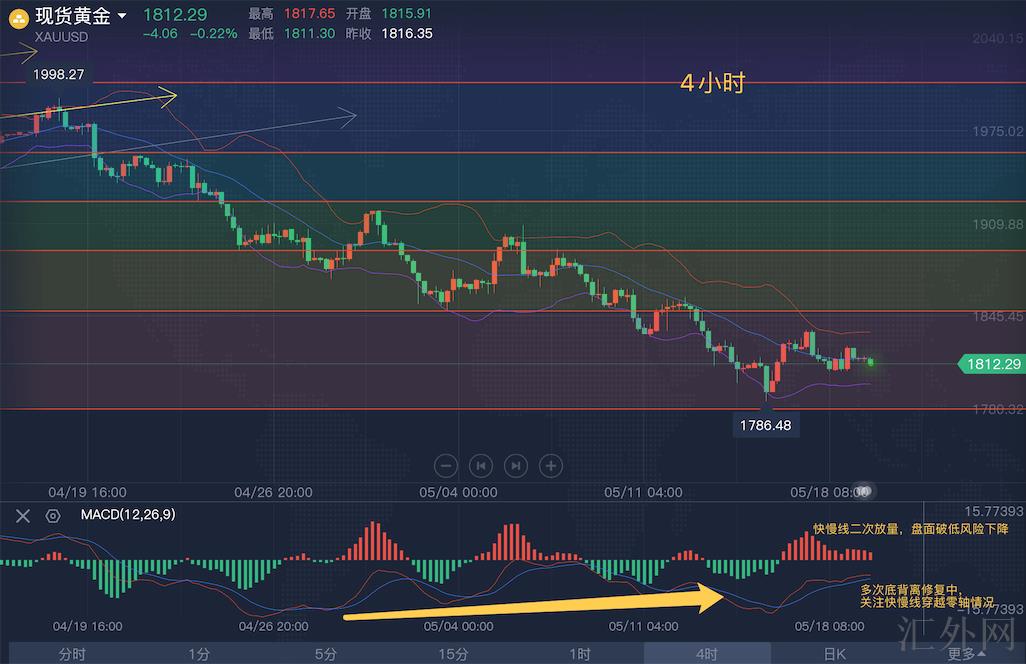This screenshot has width=1026, height=664.
Task: Open the 现货黄金 symbol dropdown arrow
Action: tap(122, 17)
